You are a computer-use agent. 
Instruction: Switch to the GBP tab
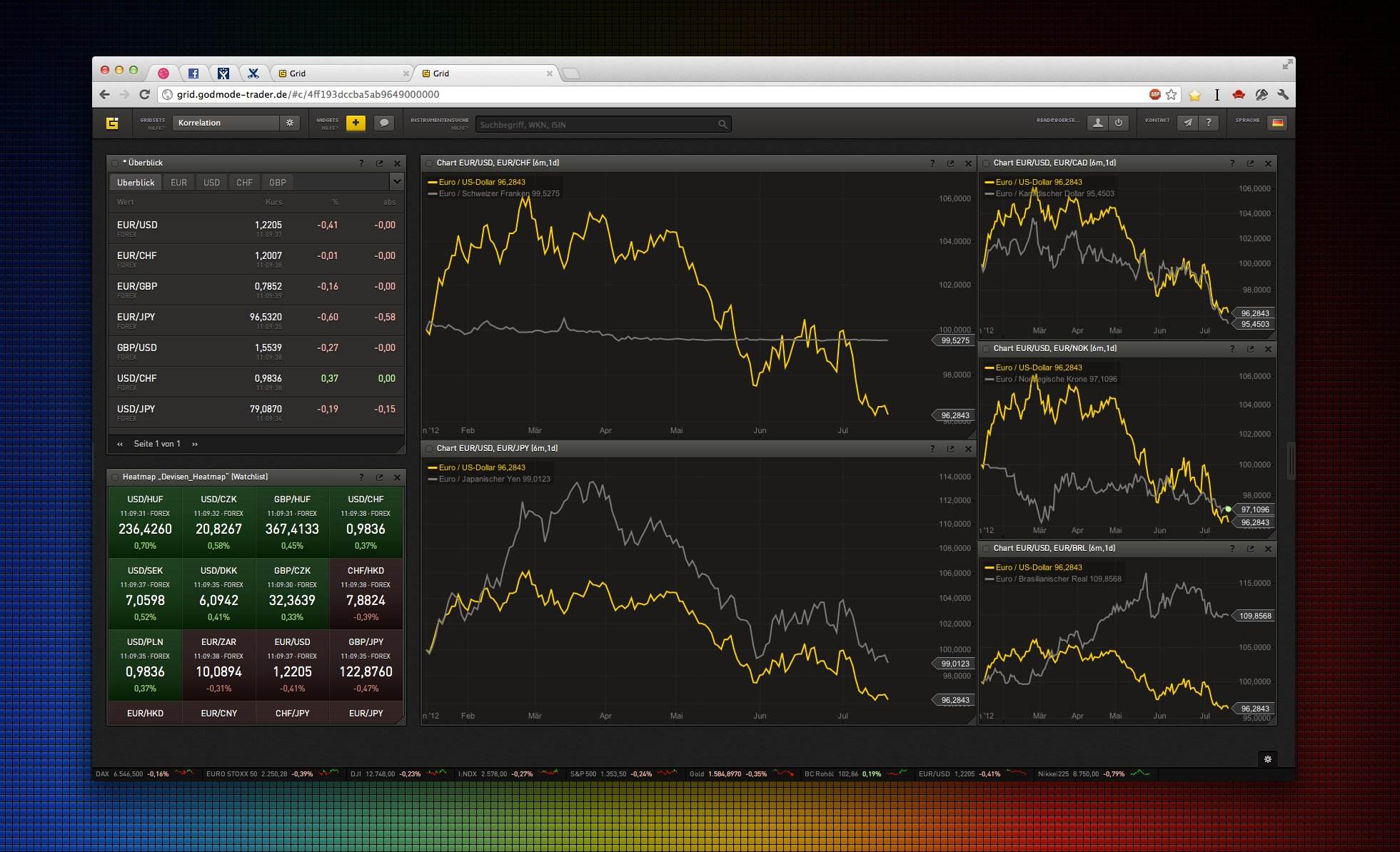278,183
